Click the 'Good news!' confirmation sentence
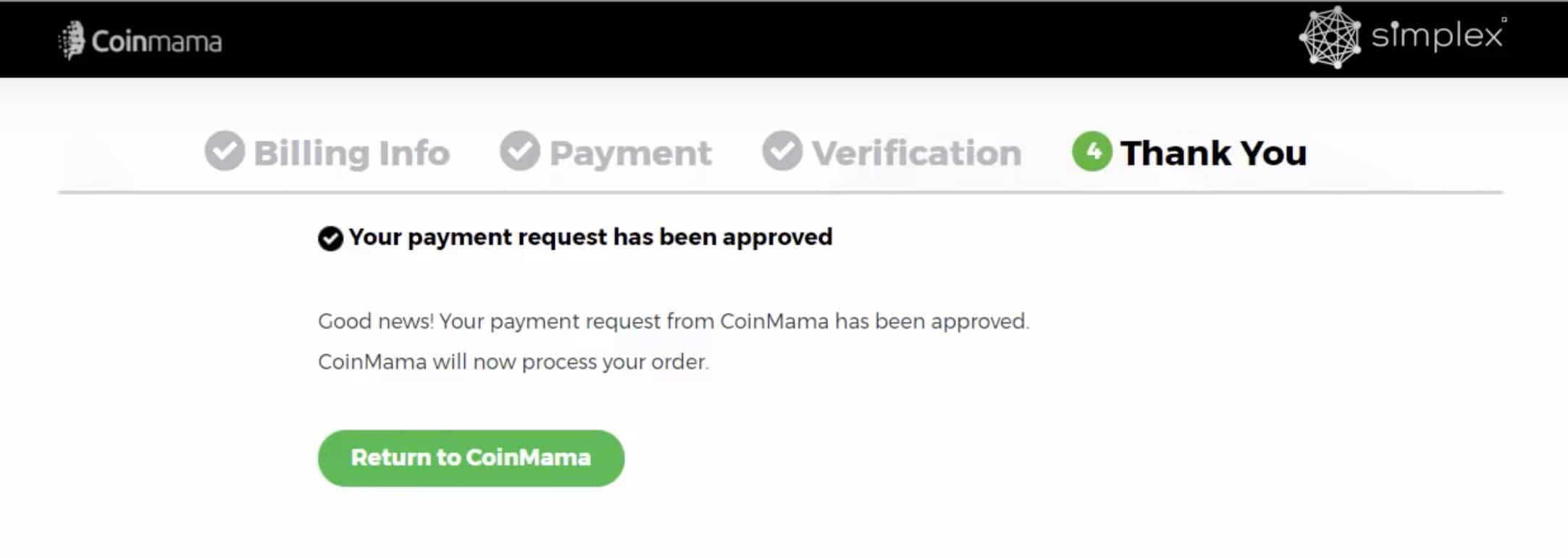Screen dimensions: 1568x558 click(x=674, y=321)
